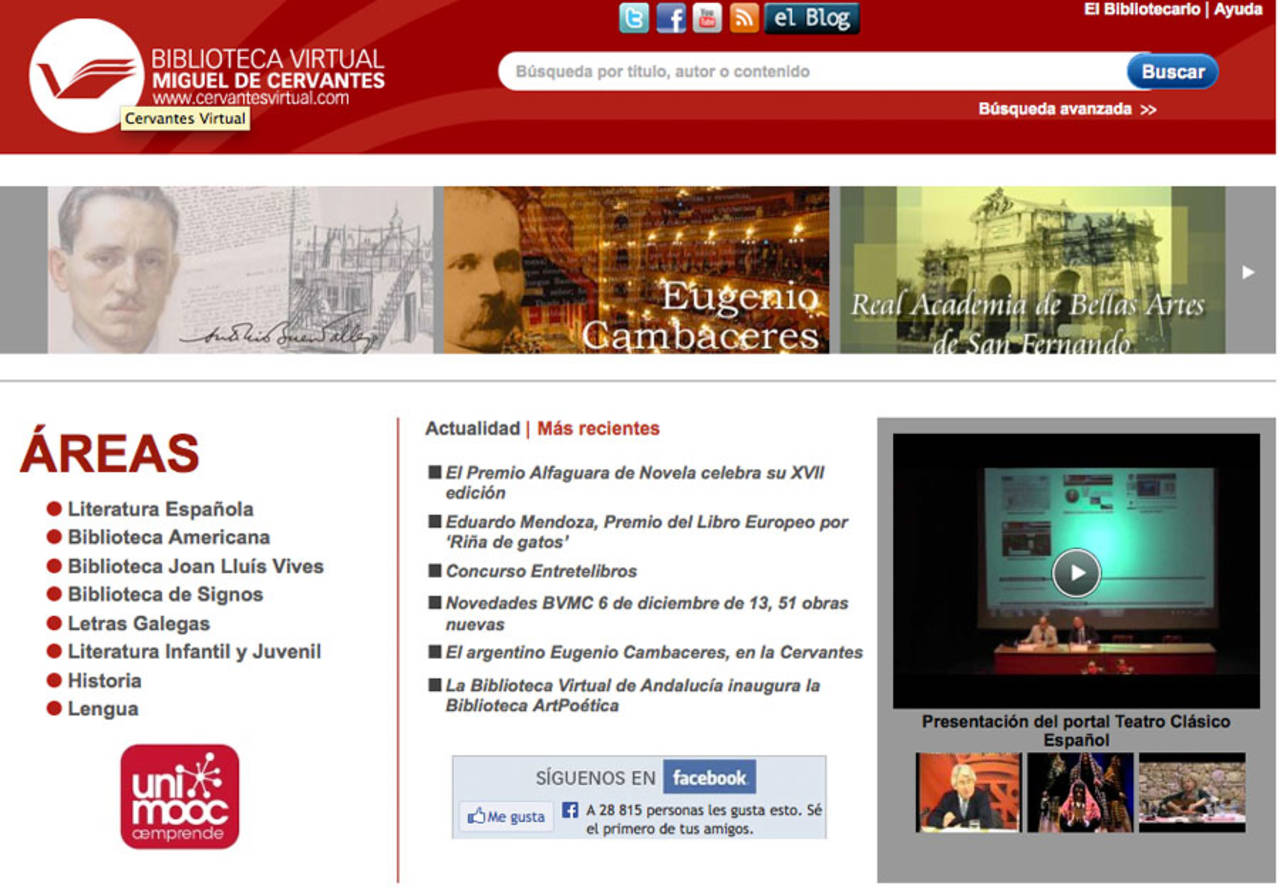The height and width of the screenshot is (896, 1280).
Task: Expand Búsqueda avanzada options
Action: point(1066,109)
